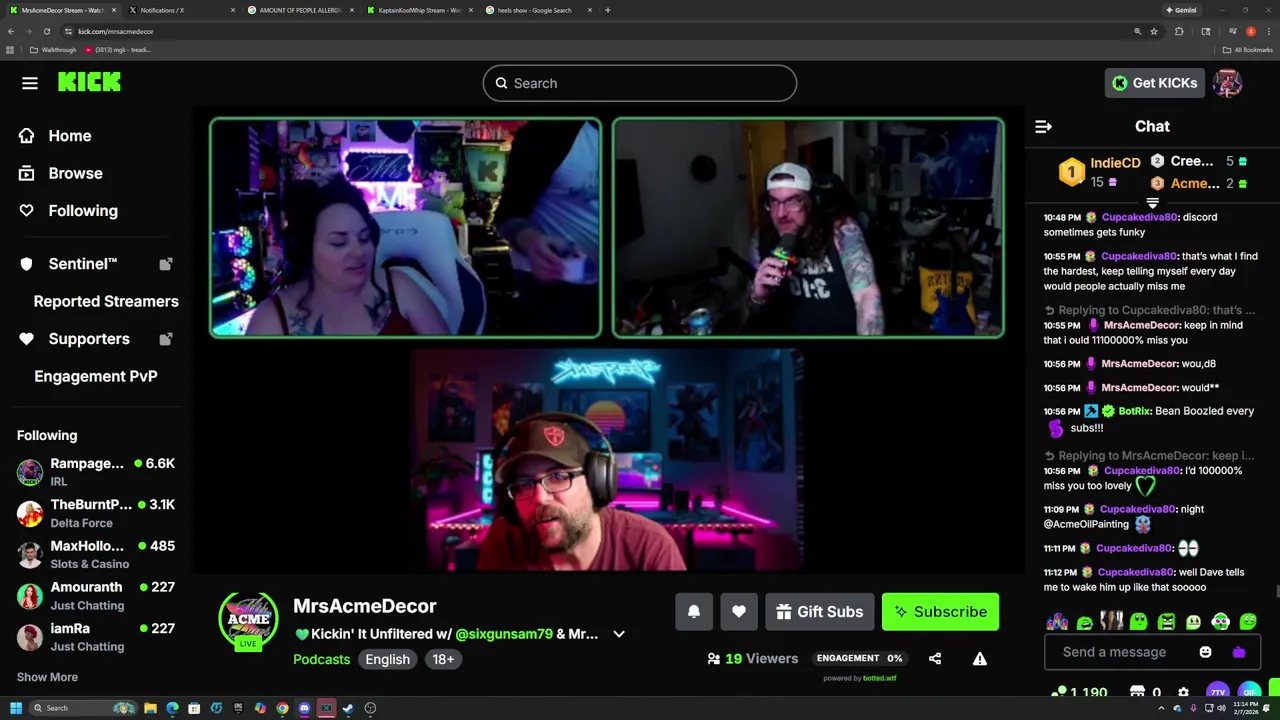The height and width of the screenshot is (720, 1280).
Task: Open Following page in sidebar
Action: click(x=68, y=211)
